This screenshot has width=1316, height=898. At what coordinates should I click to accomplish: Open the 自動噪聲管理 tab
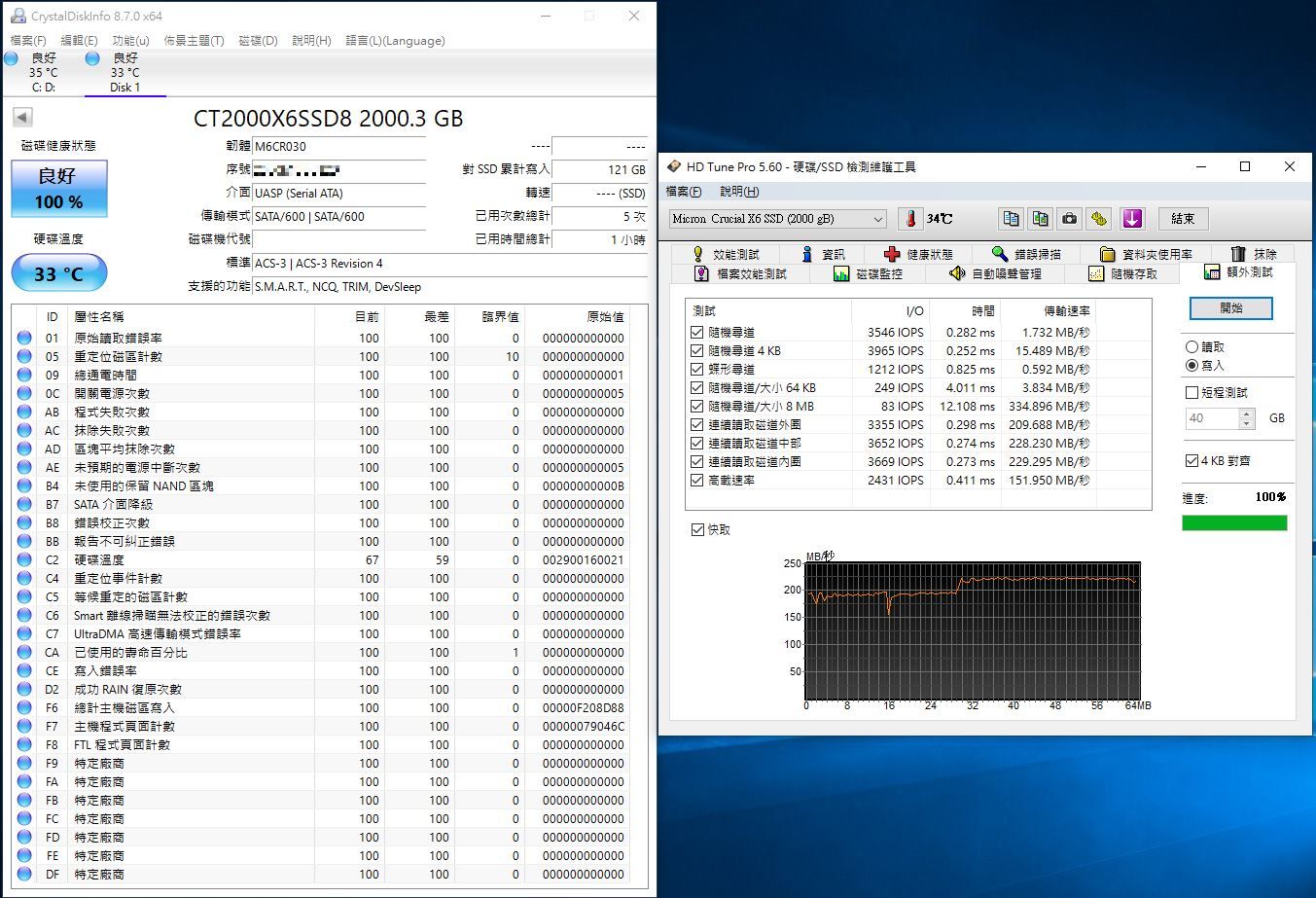click(995, 273)
